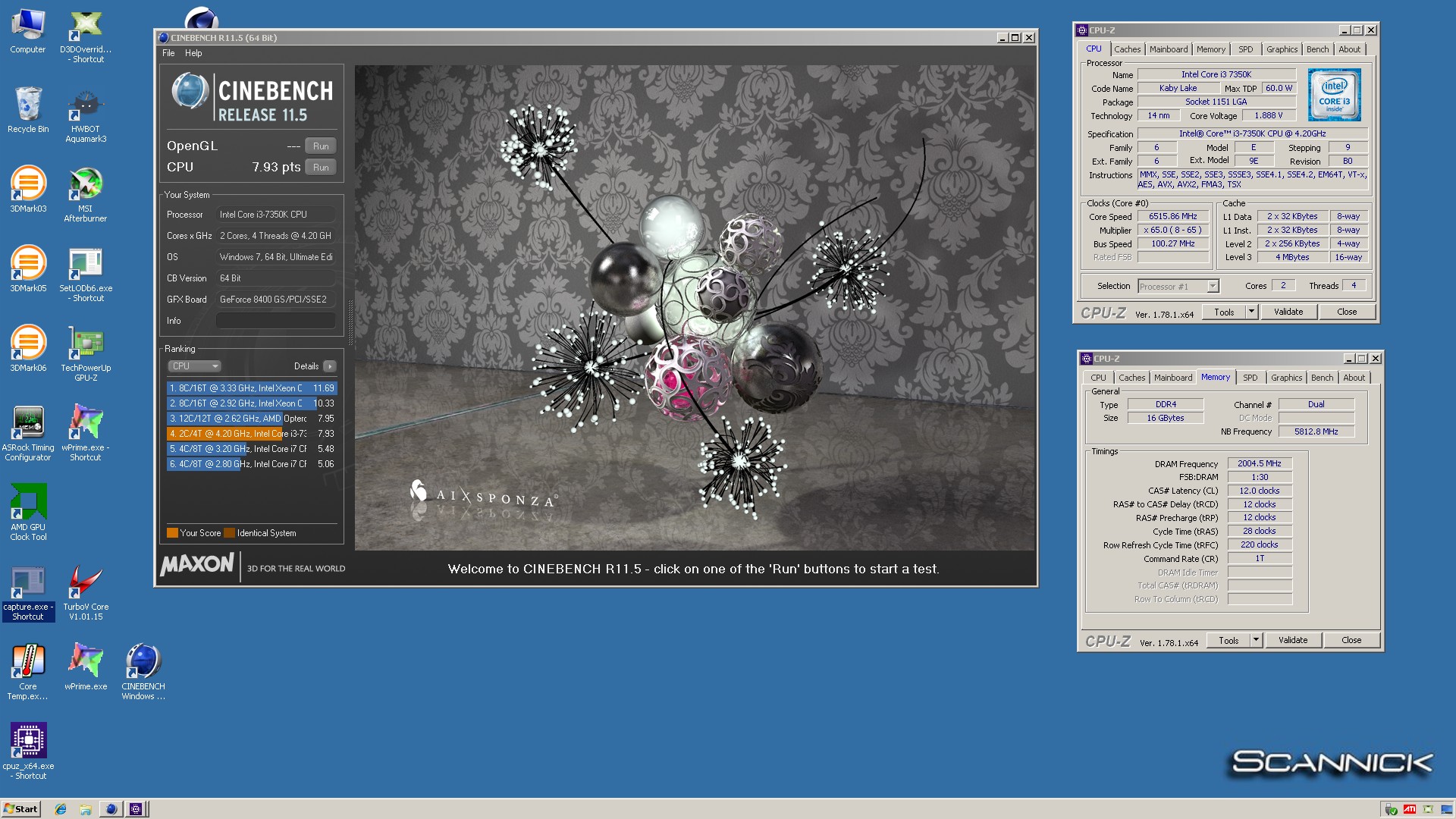
Task: Select ranking row 8C/16T @ 2.92 GHz
Action: [x=251, y=403]
